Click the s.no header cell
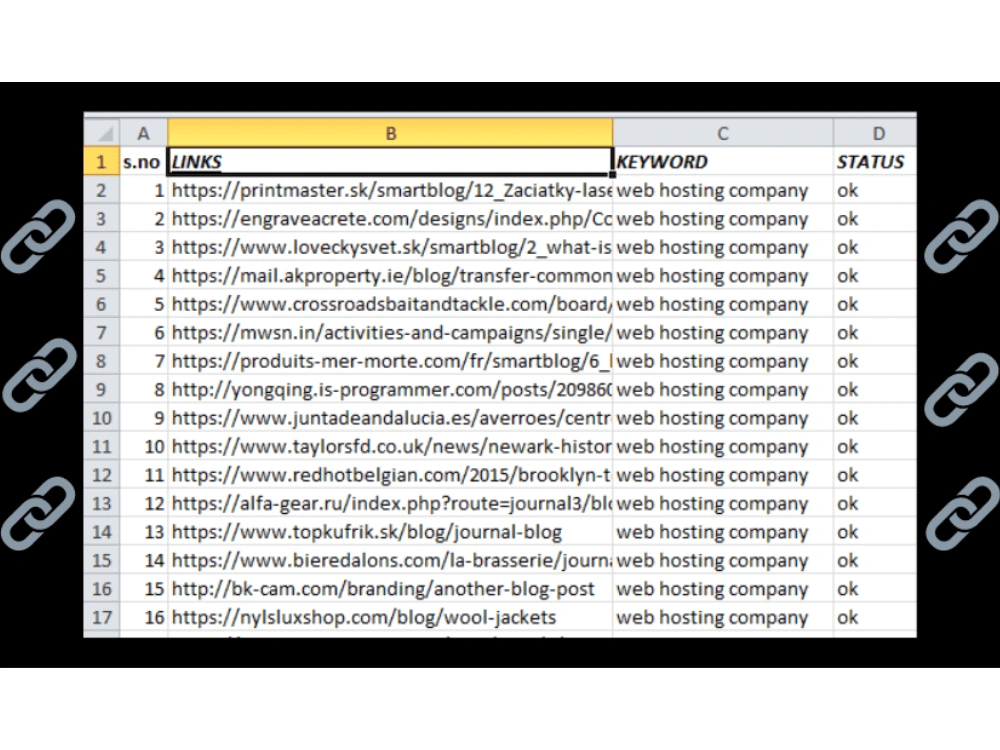The image size is (1000, 750). click(143, 161)
